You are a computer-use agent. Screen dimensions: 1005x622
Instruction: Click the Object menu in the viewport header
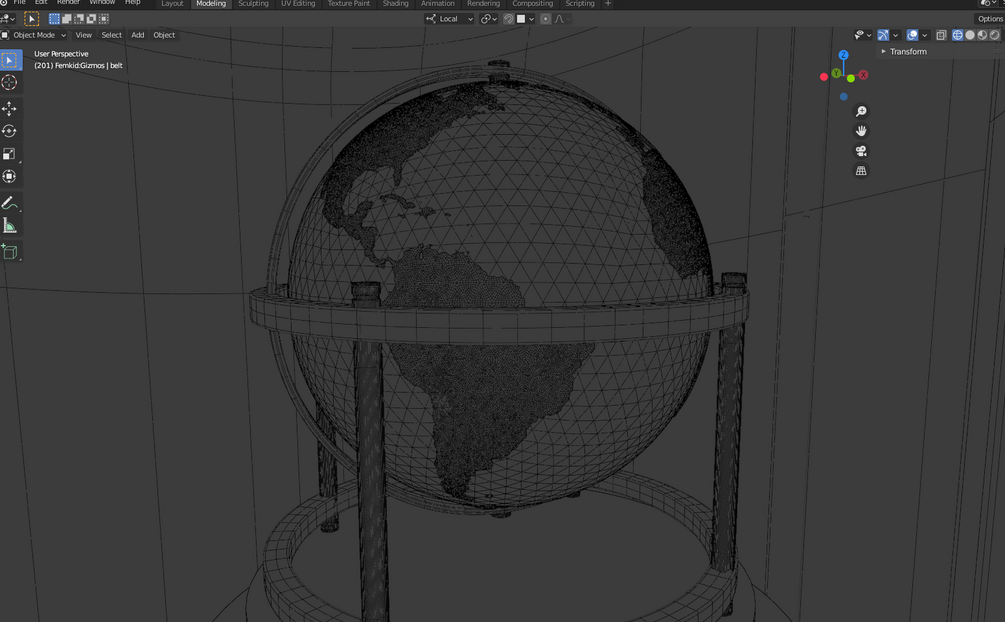coord(164,35)
